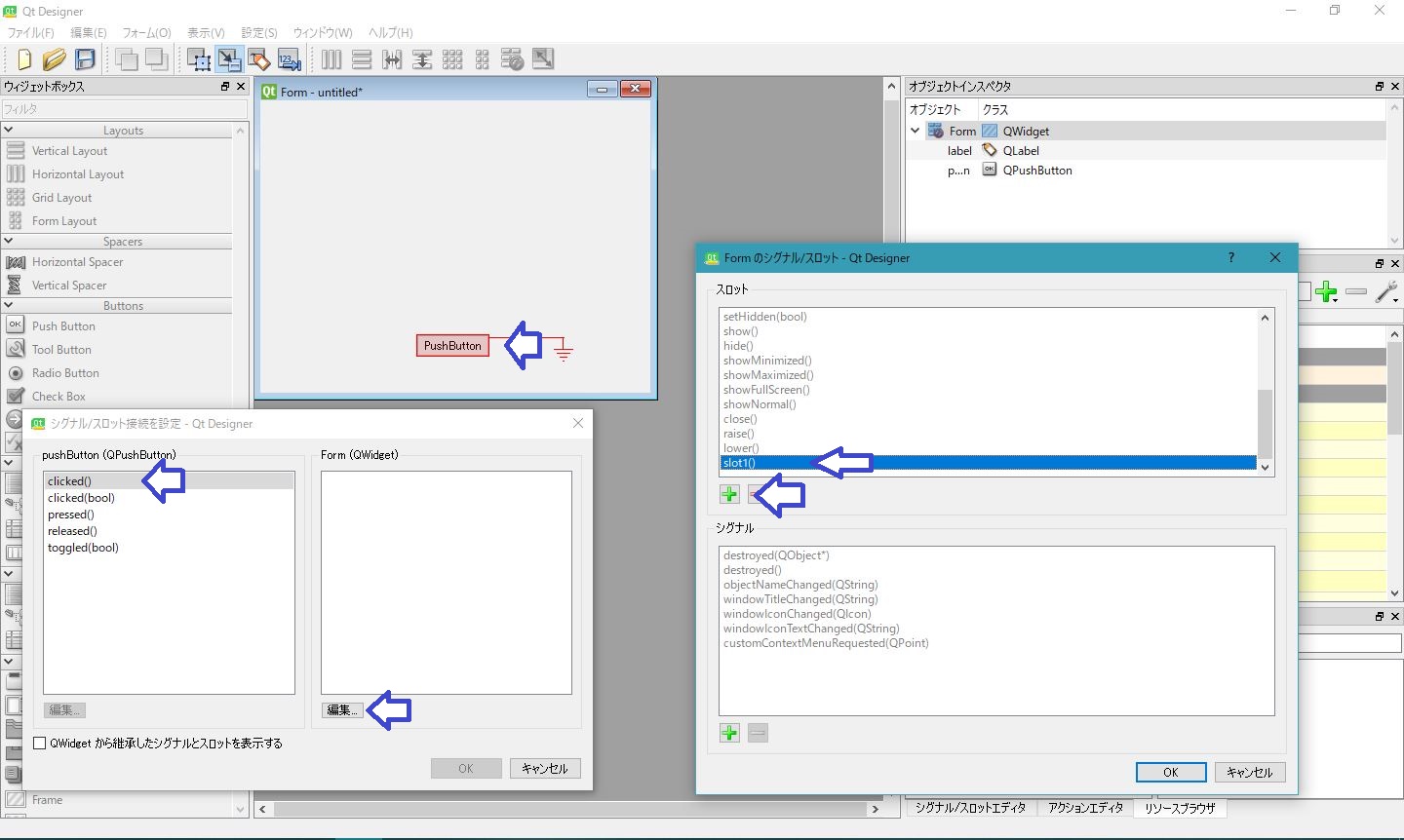1404x840 pixels.
Task: Open an existing form file
Action: (55, 59)
